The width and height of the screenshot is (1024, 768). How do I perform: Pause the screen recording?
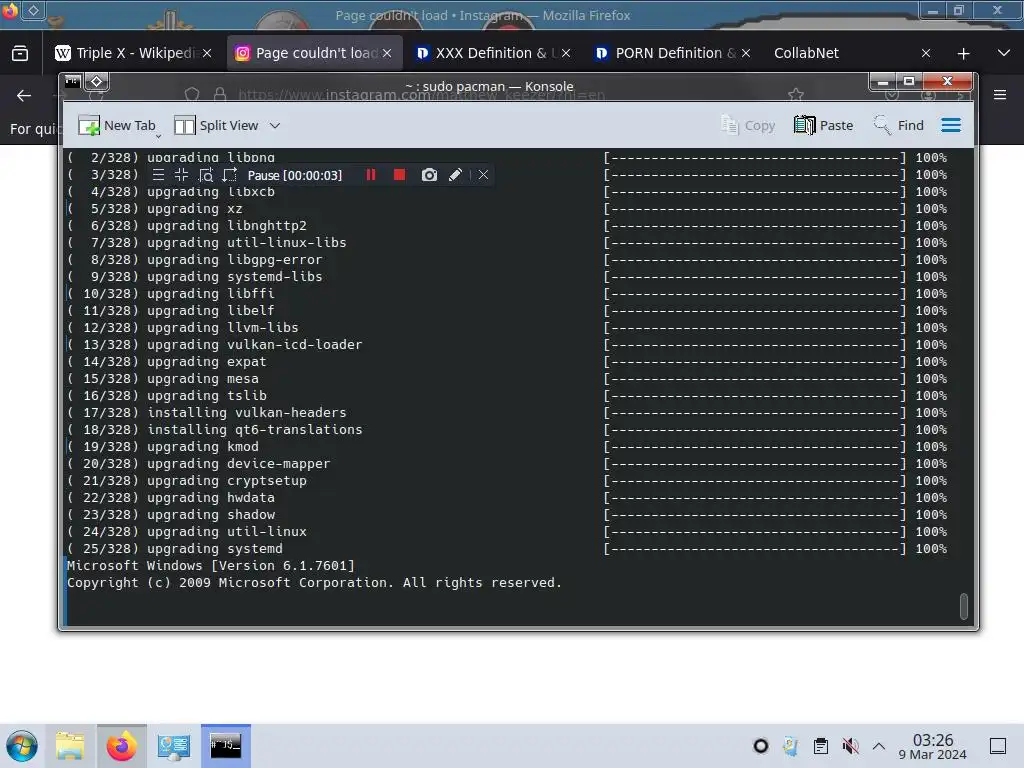[371, 175]
